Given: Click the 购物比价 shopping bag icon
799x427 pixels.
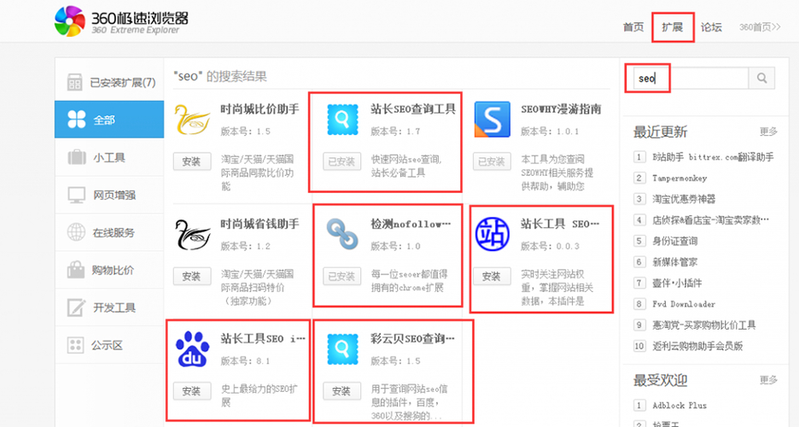Looking at the screenshot, I should coord(76,270).
